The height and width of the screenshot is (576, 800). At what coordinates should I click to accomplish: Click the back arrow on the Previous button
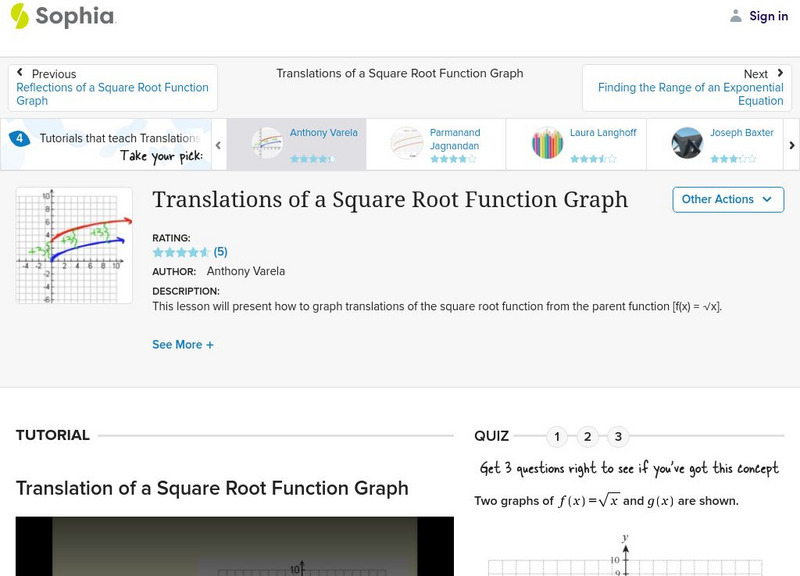(x=22, y=73)
